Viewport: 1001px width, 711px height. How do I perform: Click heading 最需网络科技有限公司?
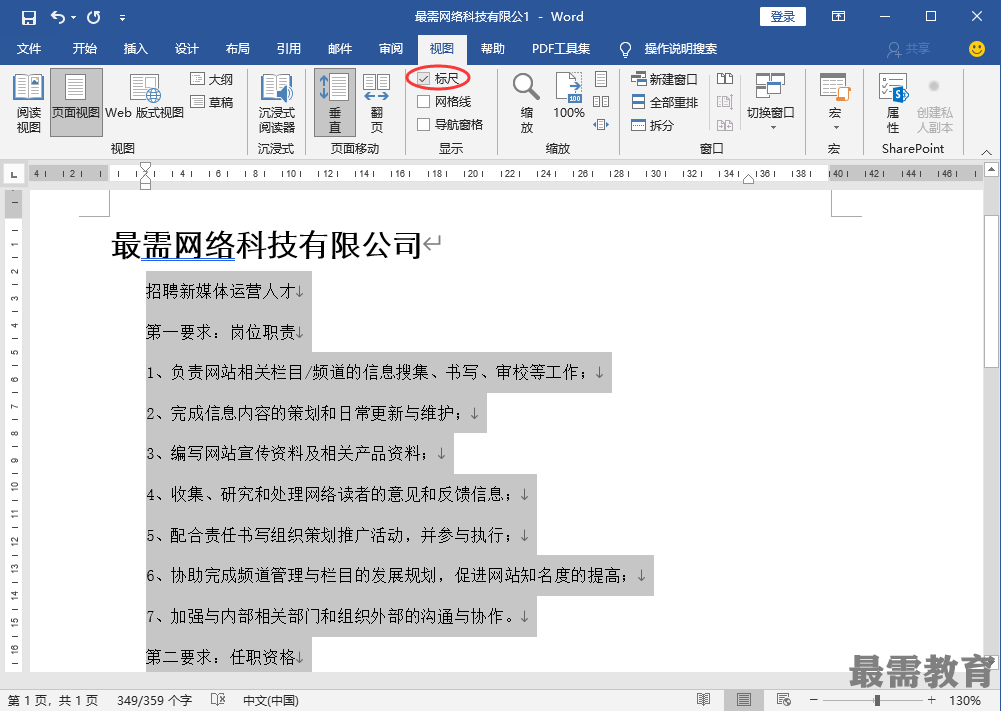pos(267,244)
